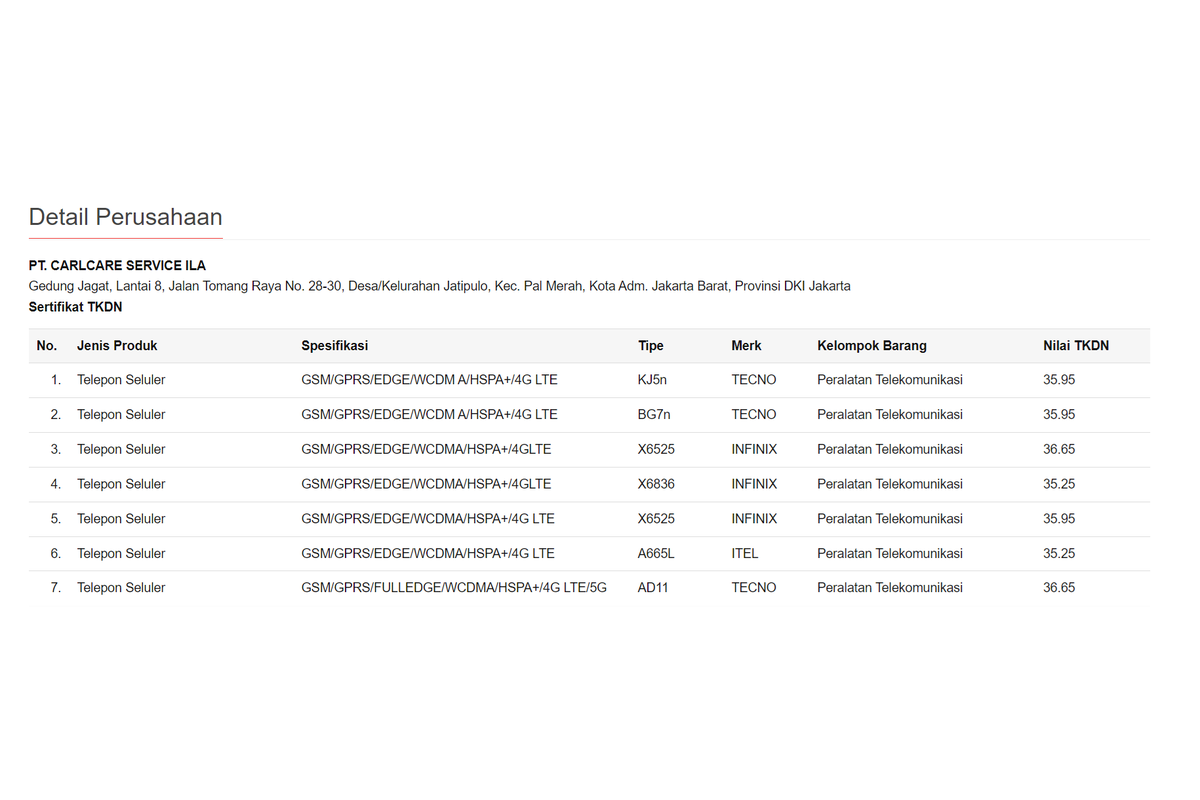Select the PT. CARLCARE SERVICE ILA company name
This screenshot has height=800, width=1200.
point(117,266)
